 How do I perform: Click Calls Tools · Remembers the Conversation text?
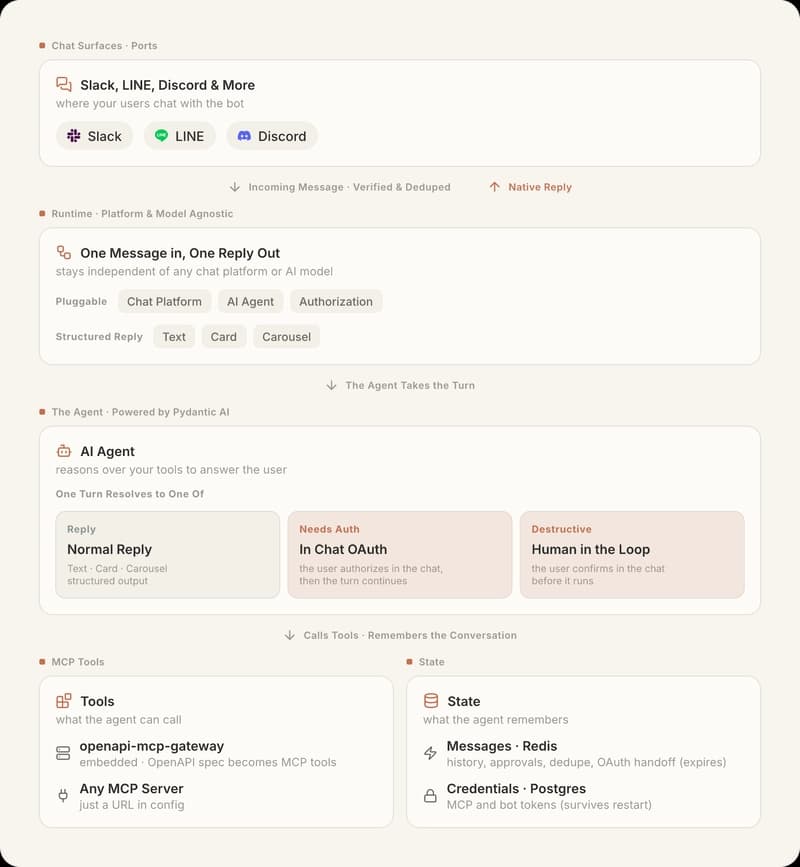(410, 635)
